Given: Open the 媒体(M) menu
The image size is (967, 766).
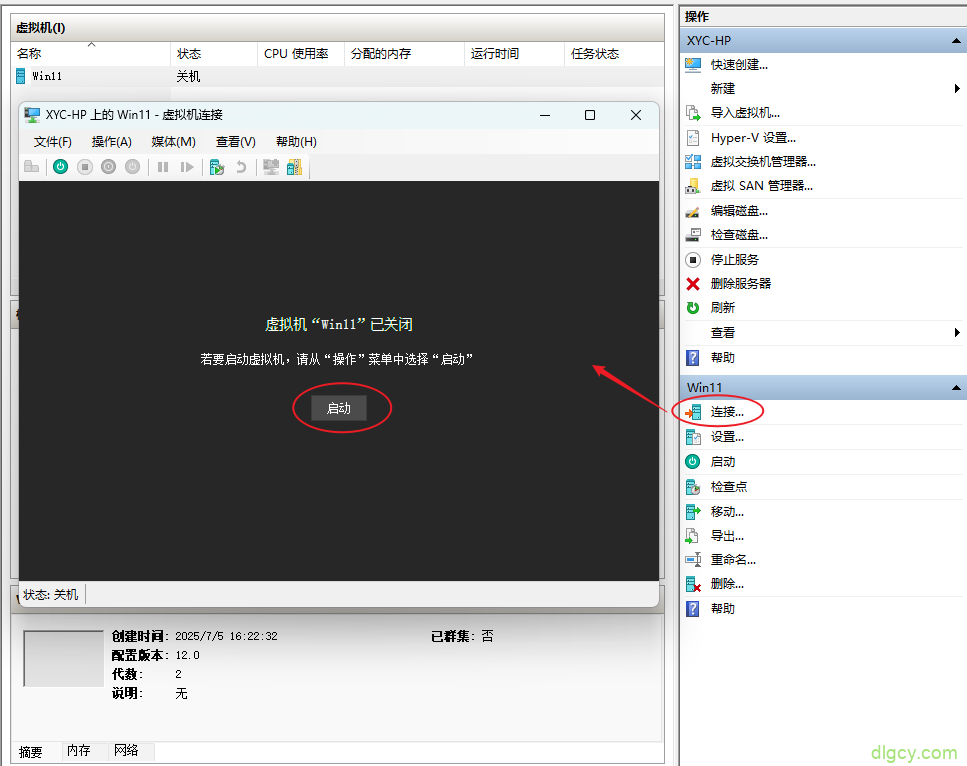Looking at the screenshot, I should [x=173, y=142].
